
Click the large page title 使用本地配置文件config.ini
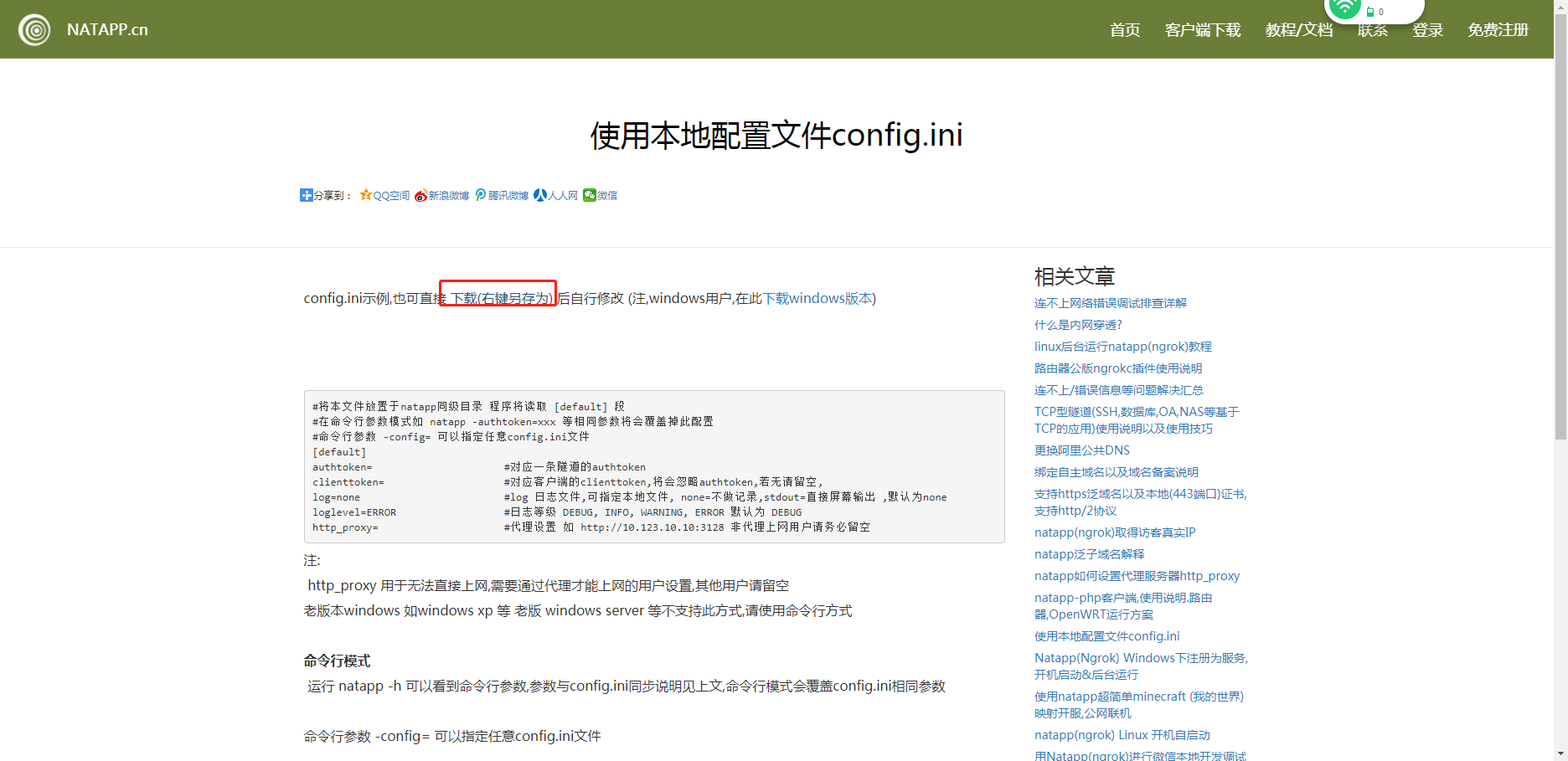click(776, 135)
